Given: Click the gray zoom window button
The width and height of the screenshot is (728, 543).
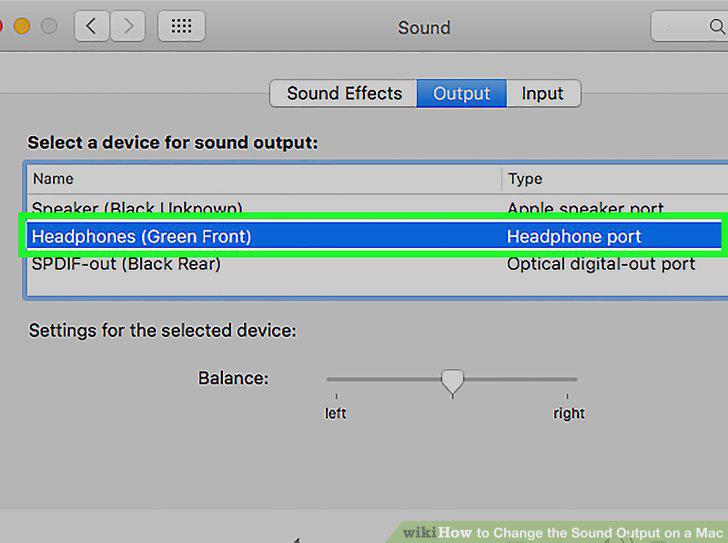Looking at the screenshot, I should coord(49,26).
